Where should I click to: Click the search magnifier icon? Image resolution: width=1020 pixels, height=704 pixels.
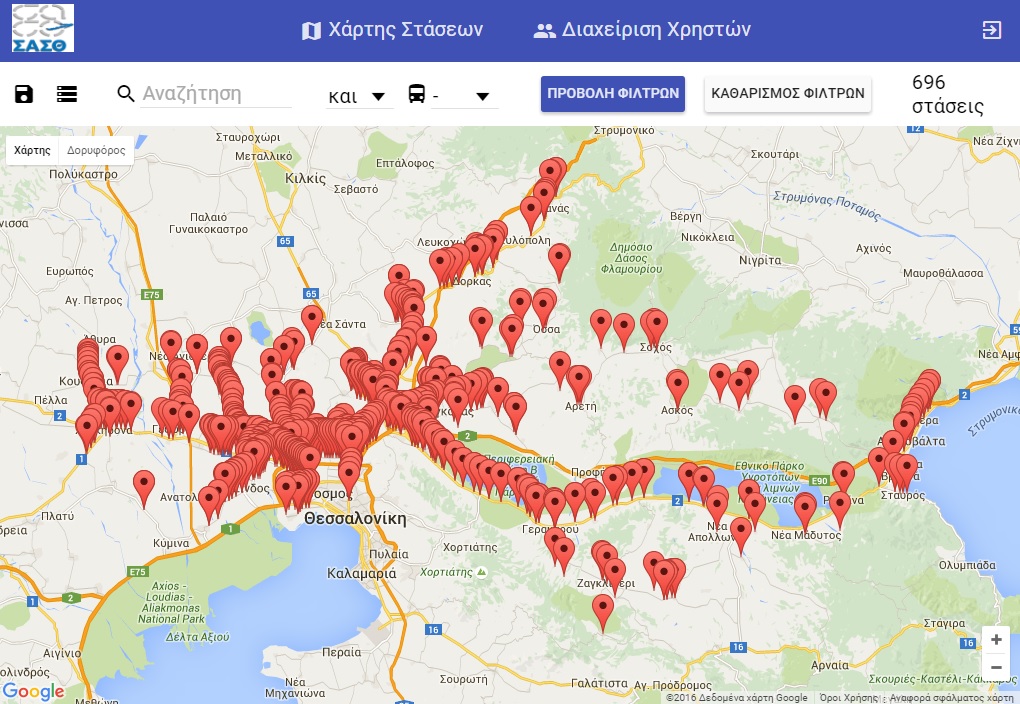click(x=126, y=94)
